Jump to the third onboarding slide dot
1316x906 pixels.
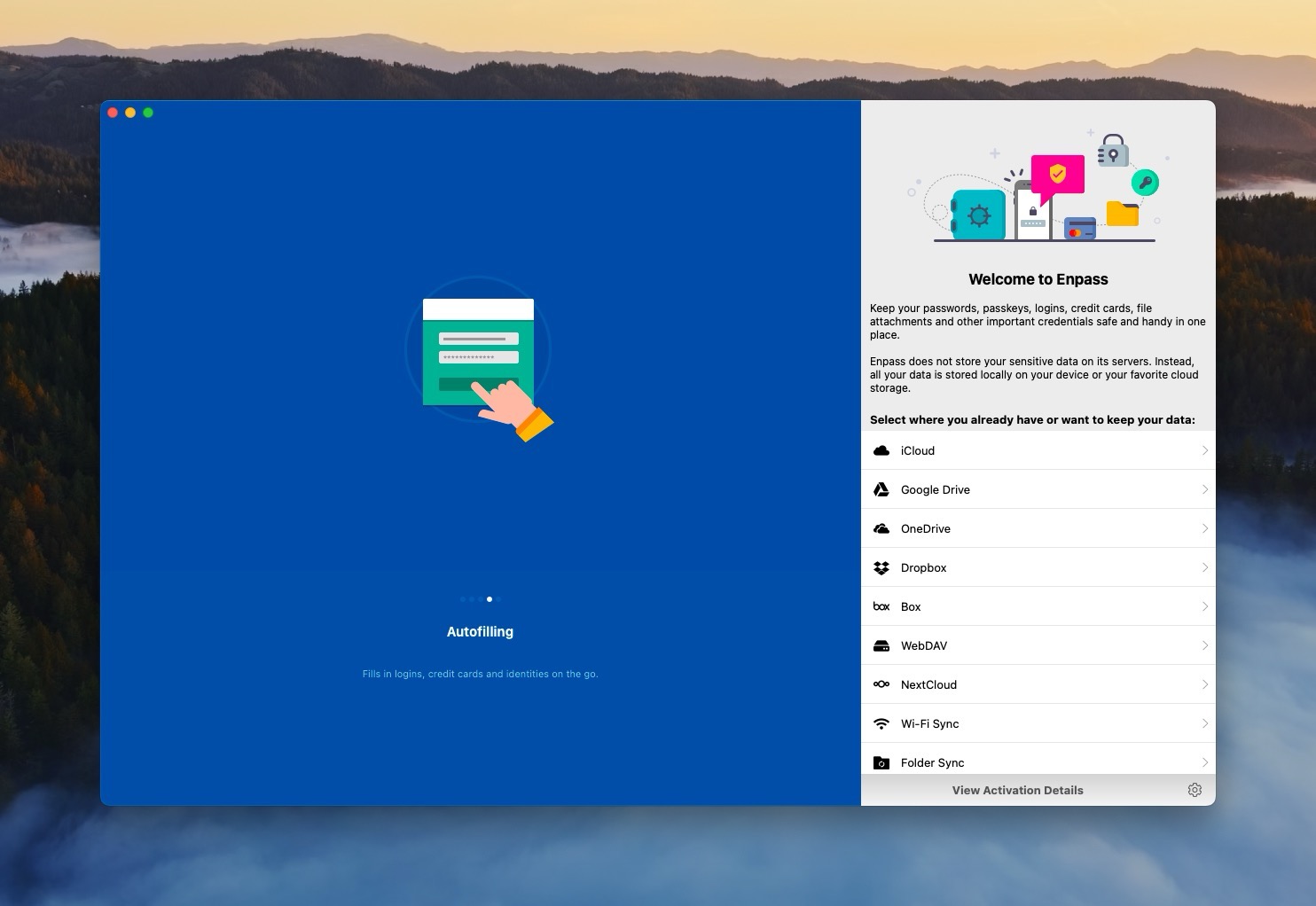481,599
